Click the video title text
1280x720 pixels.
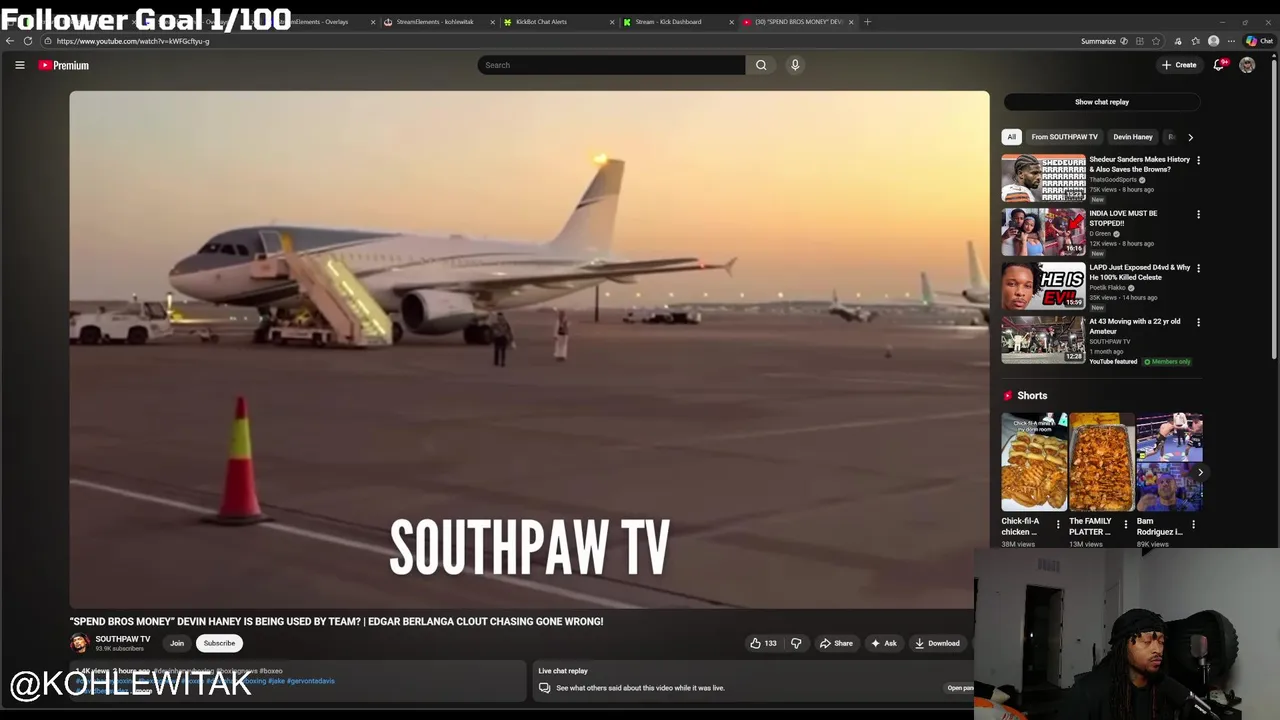pyautogui.click(x=336, y=622)
